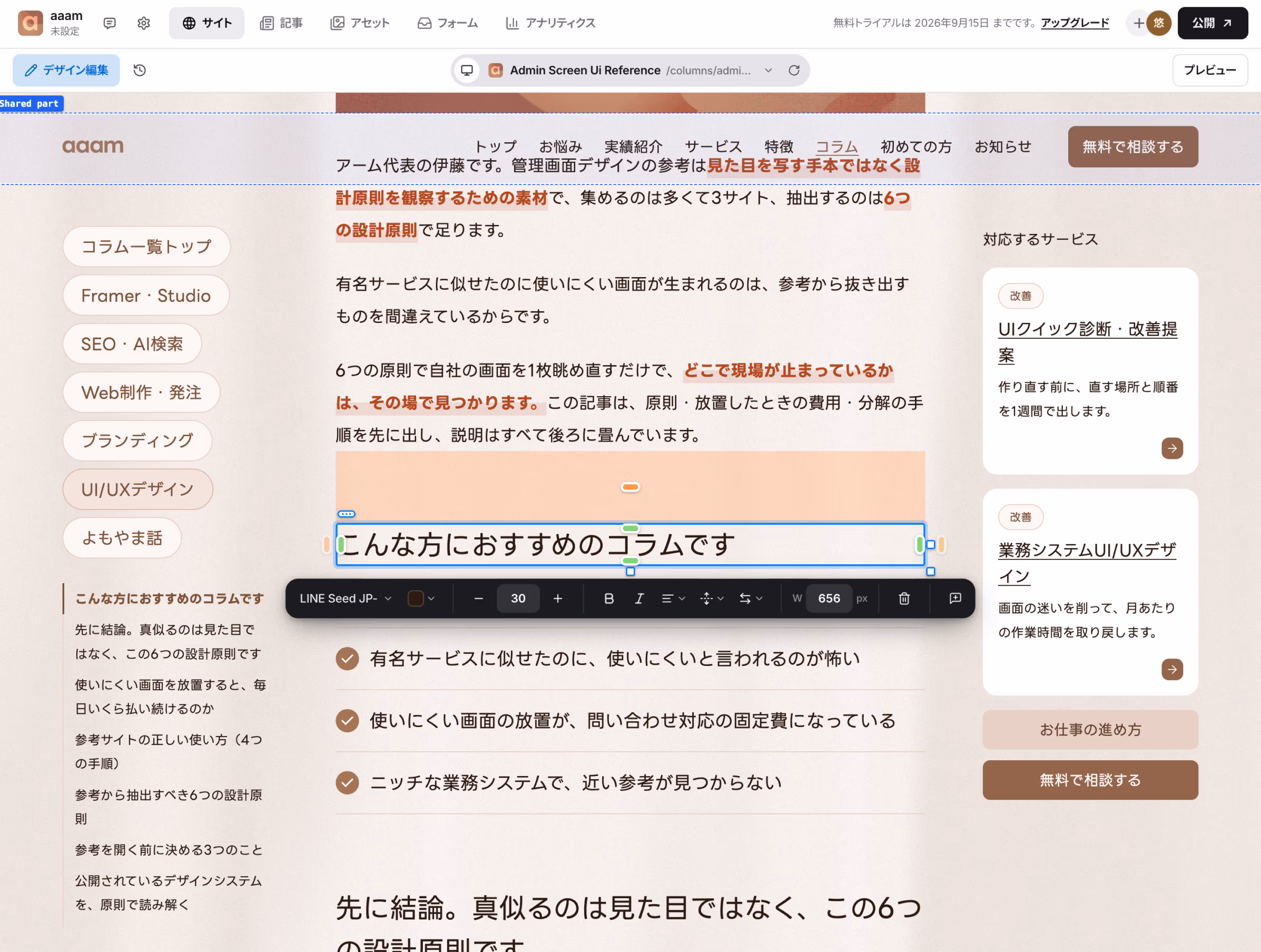Open line spacing dropdown
The height and width of the screenshot is (952, 1261).
tap(712, 598)
